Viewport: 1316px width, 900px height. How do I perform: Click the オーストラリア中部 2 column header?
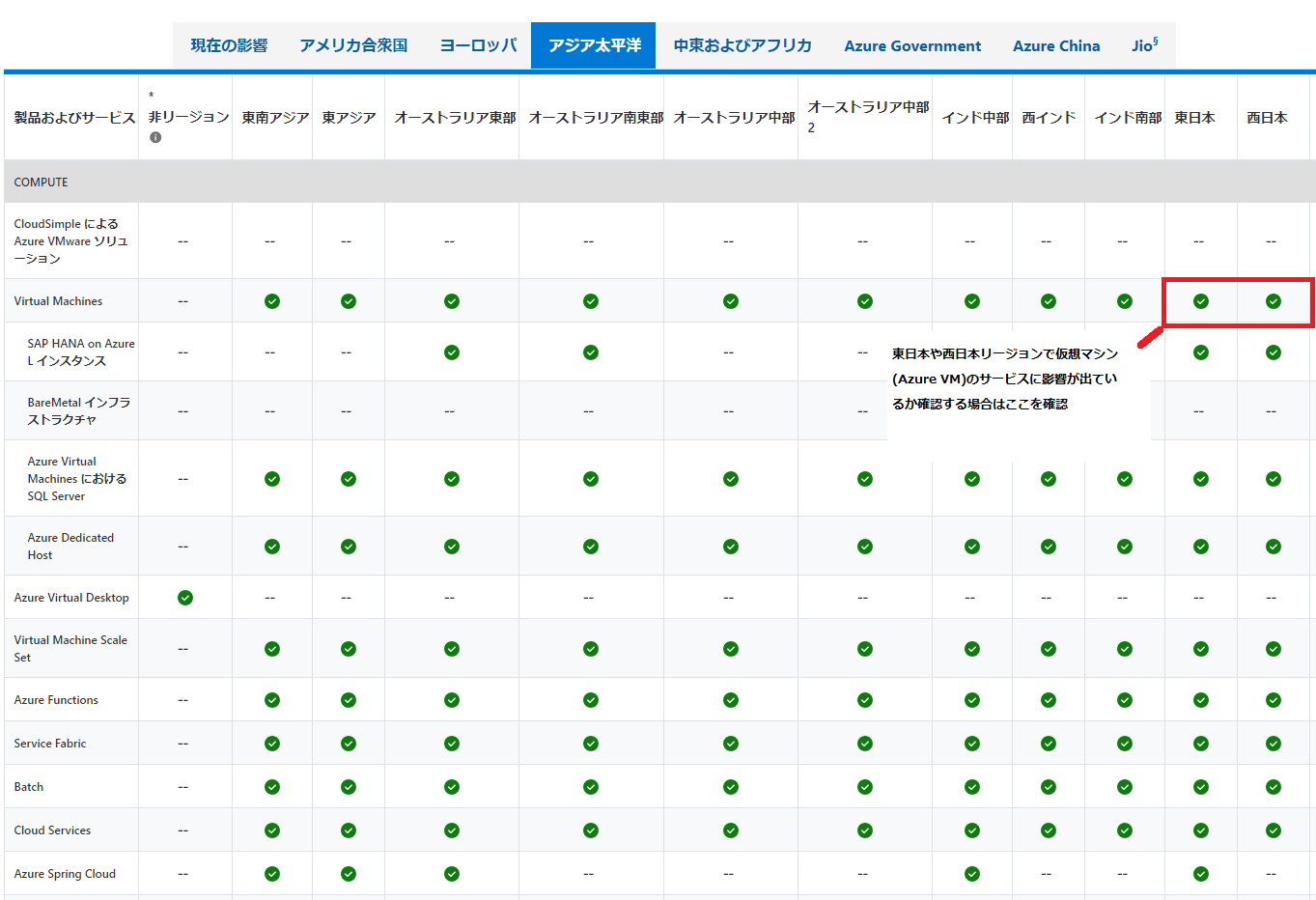pos(868,117)
